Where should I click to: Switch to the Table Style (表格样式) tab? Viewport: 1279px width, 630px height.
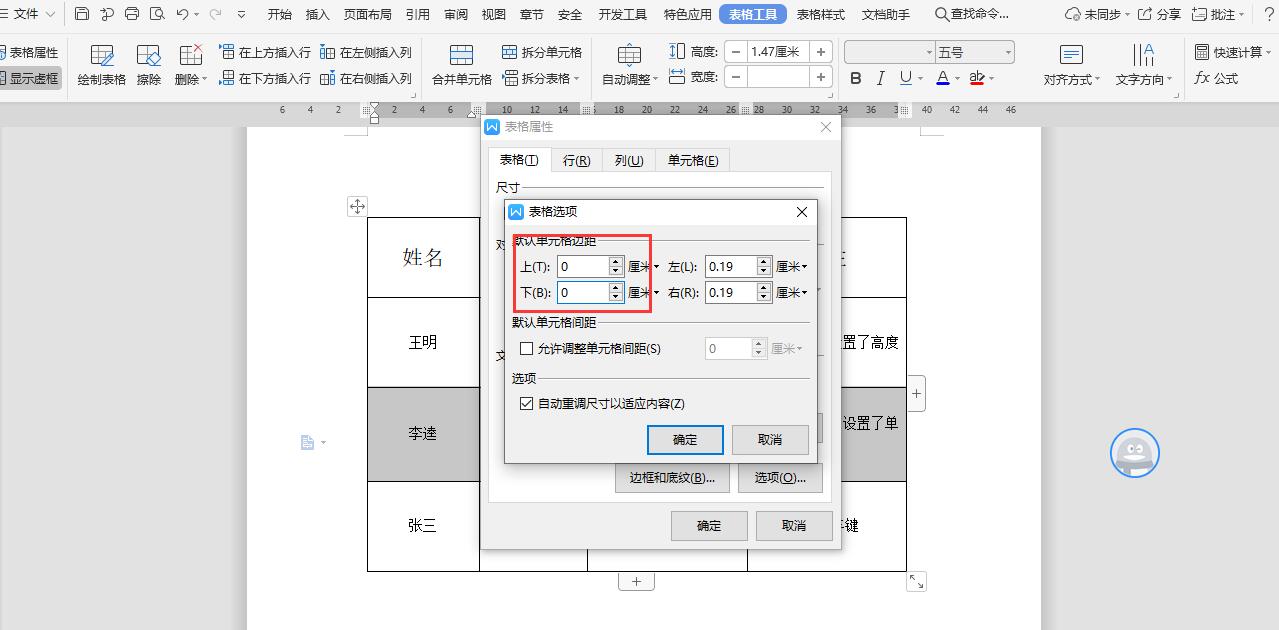820,14
